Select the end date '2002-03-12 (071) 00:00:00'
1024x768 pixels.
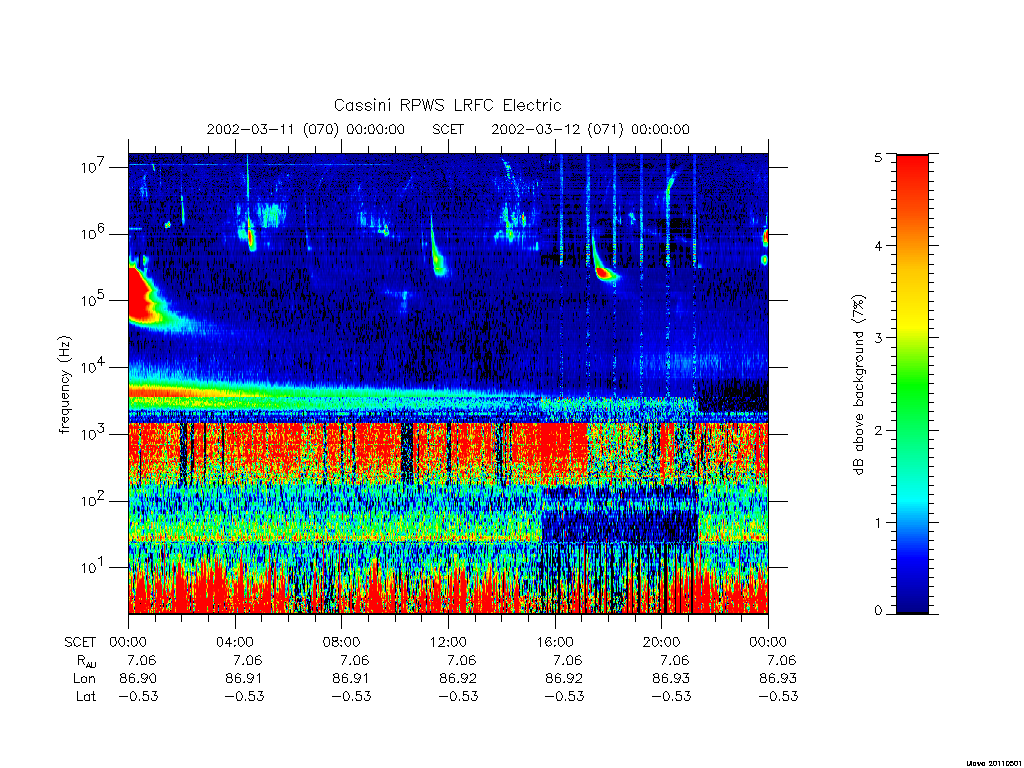pos(590,129)
